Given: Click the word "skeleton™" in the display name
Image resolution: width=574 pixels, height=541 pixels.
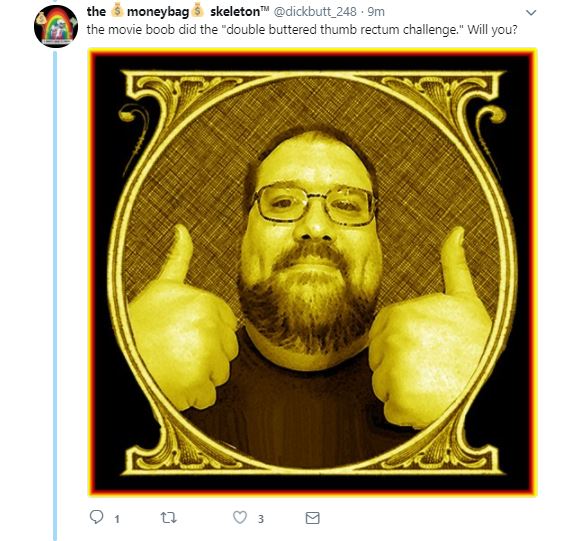Looking at the screenshot, I should (x=239, y=11).
